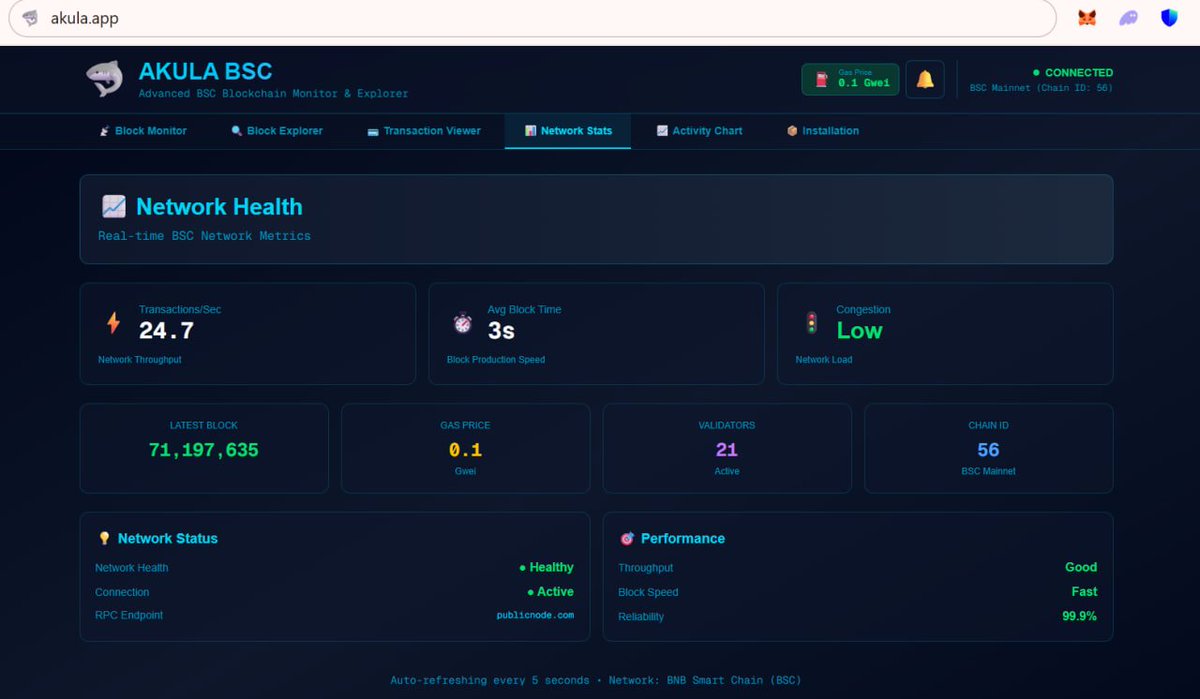Click the publicnode.com RPC endpoint
Image resolution: width=1200 pixels, height=699 pixels.
pos(535,615)
